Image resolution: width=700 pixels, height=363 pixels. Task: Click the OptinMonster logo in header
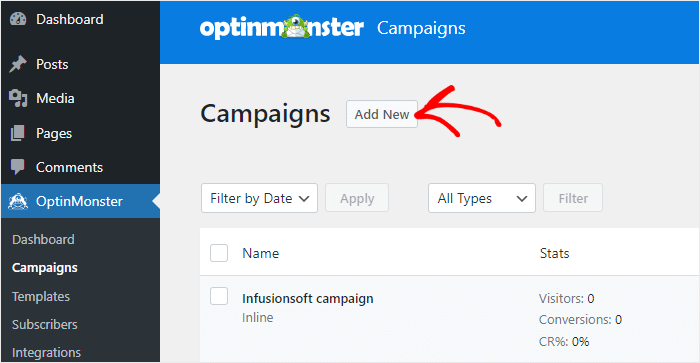(x=282, y=27)
